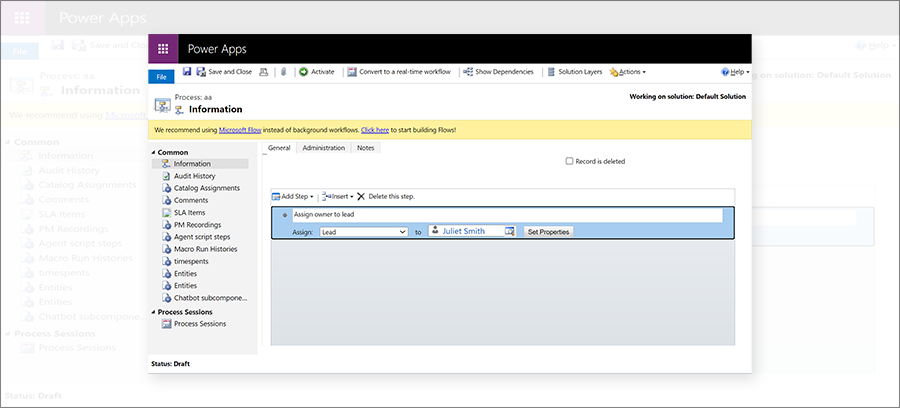The height and width of the screenshot is (408, 900).
Task: Activate the workflow with the Activate button
Action: 317,72
